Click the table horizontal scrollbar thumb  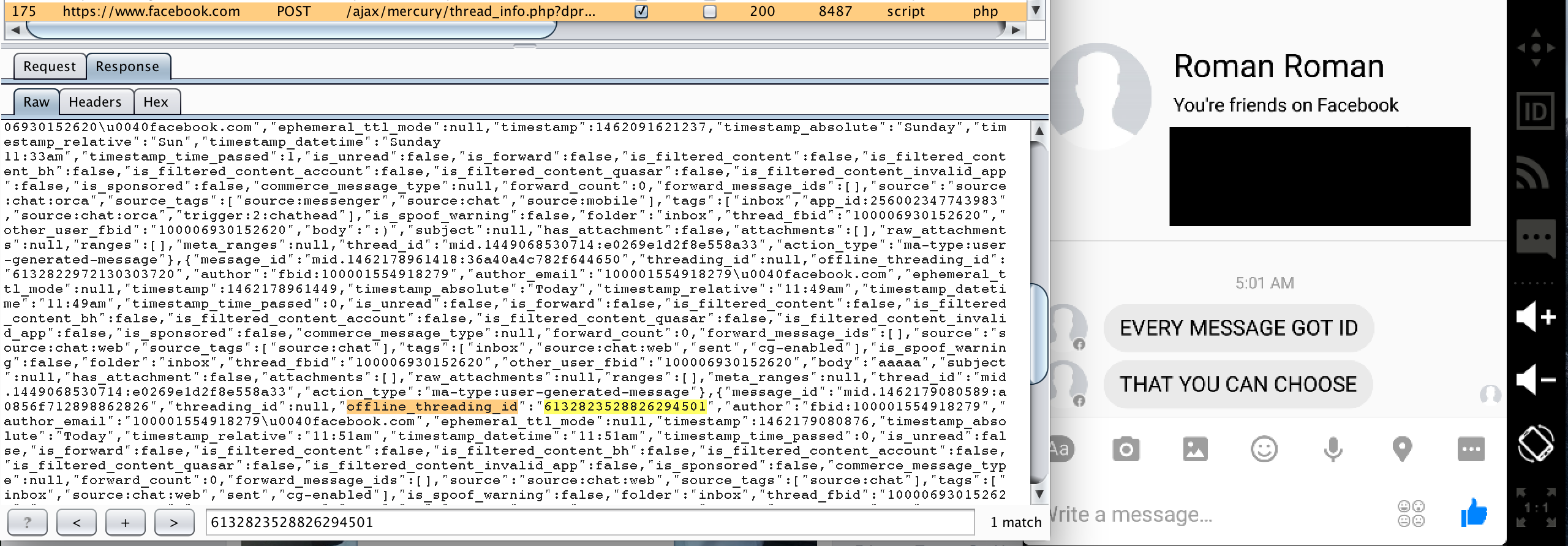292,30
